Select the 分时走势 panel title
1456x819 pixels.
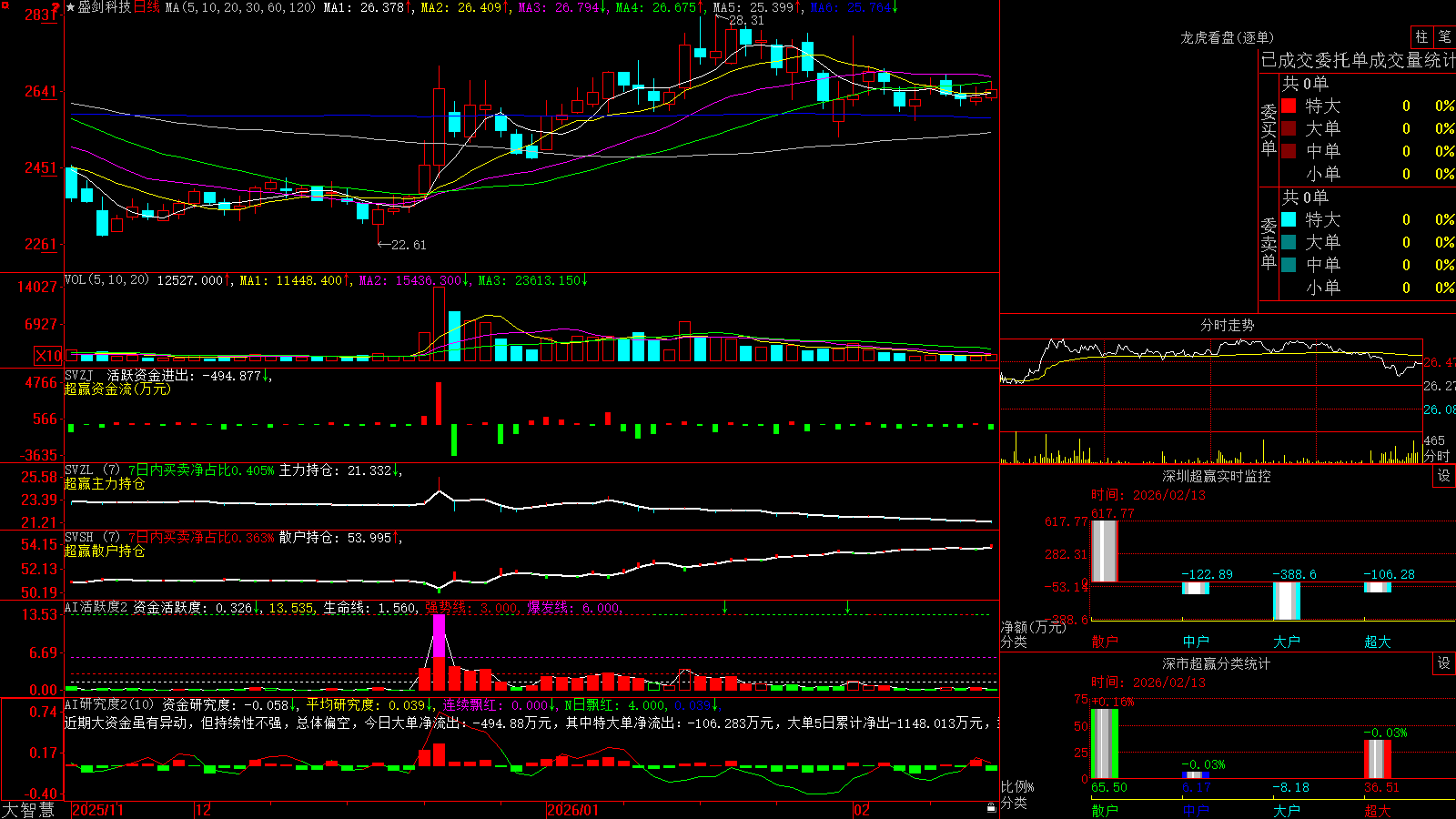(x=1227, y=325)
